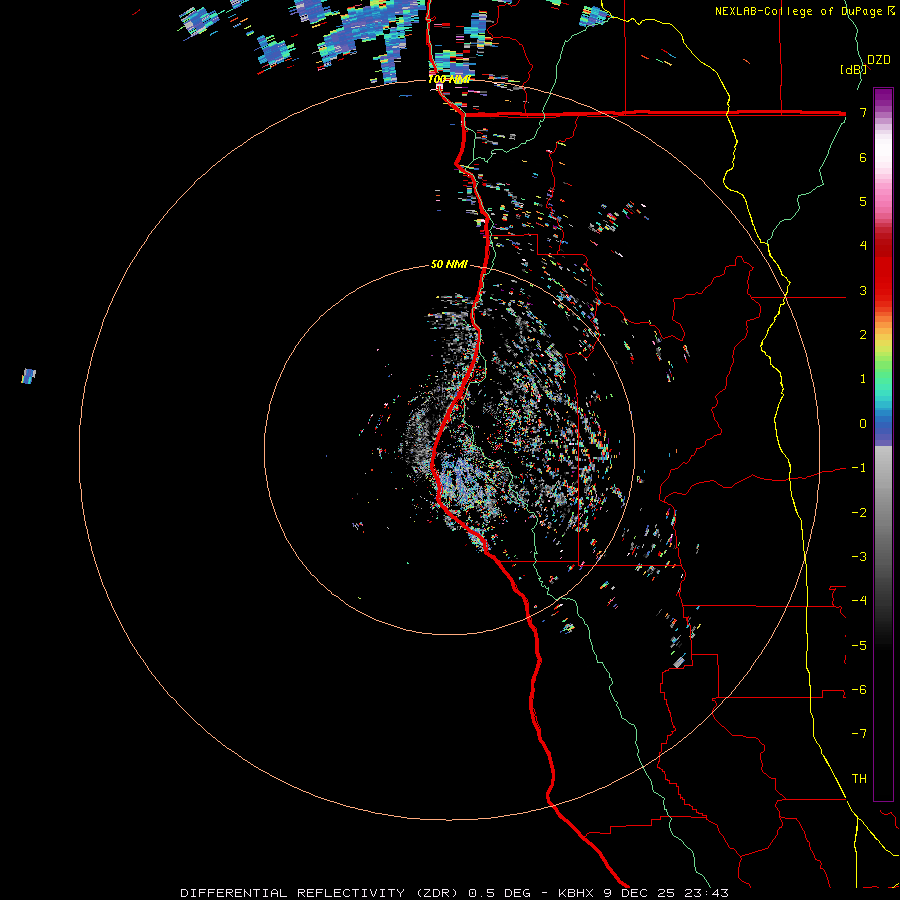The width and height of the screenshot is (900, 900).
Task: Click the -4 value on the color scale
Action: 859,601
